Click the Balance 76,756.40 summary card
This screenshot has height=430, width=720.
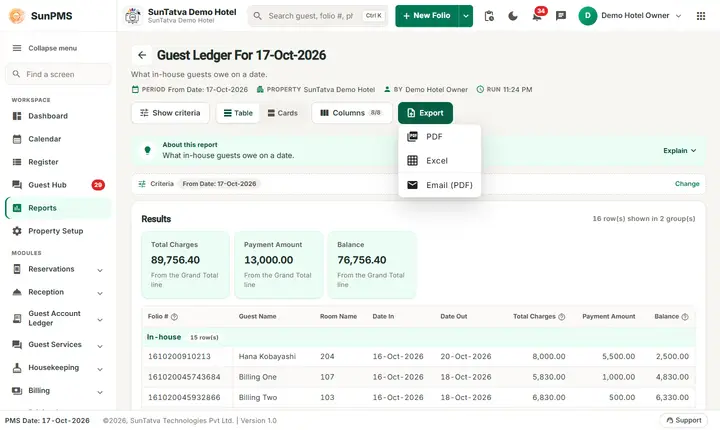[x=371, y=265]
